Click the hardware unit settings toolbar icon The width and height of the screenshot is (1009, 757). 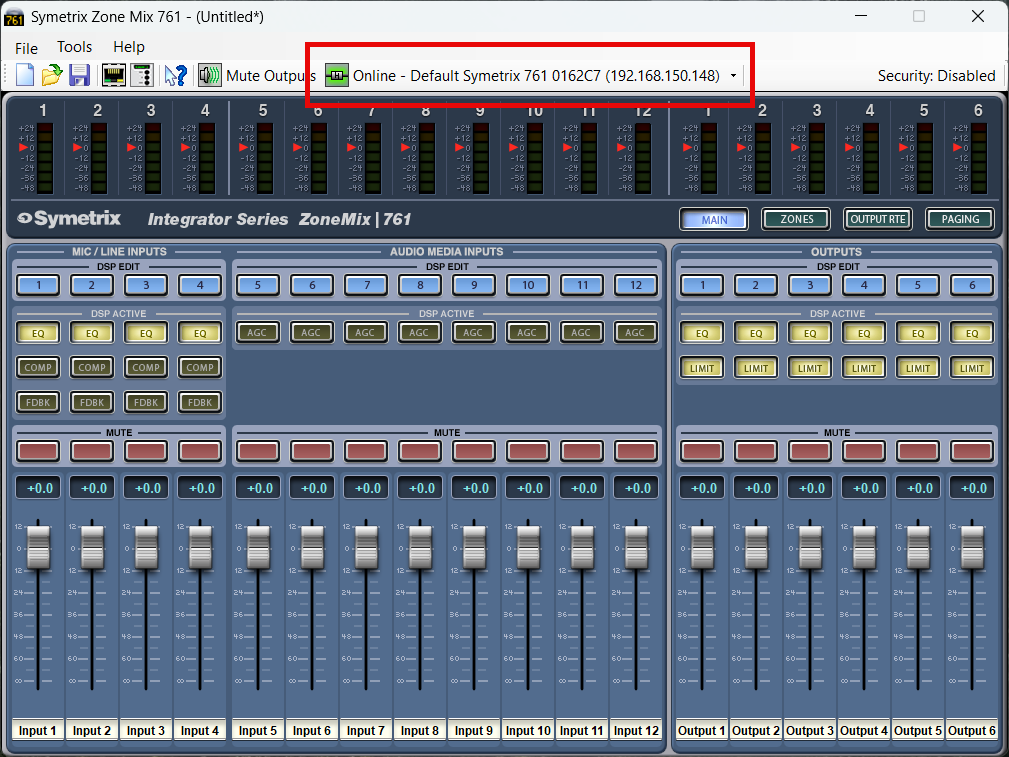pos(142,75)
